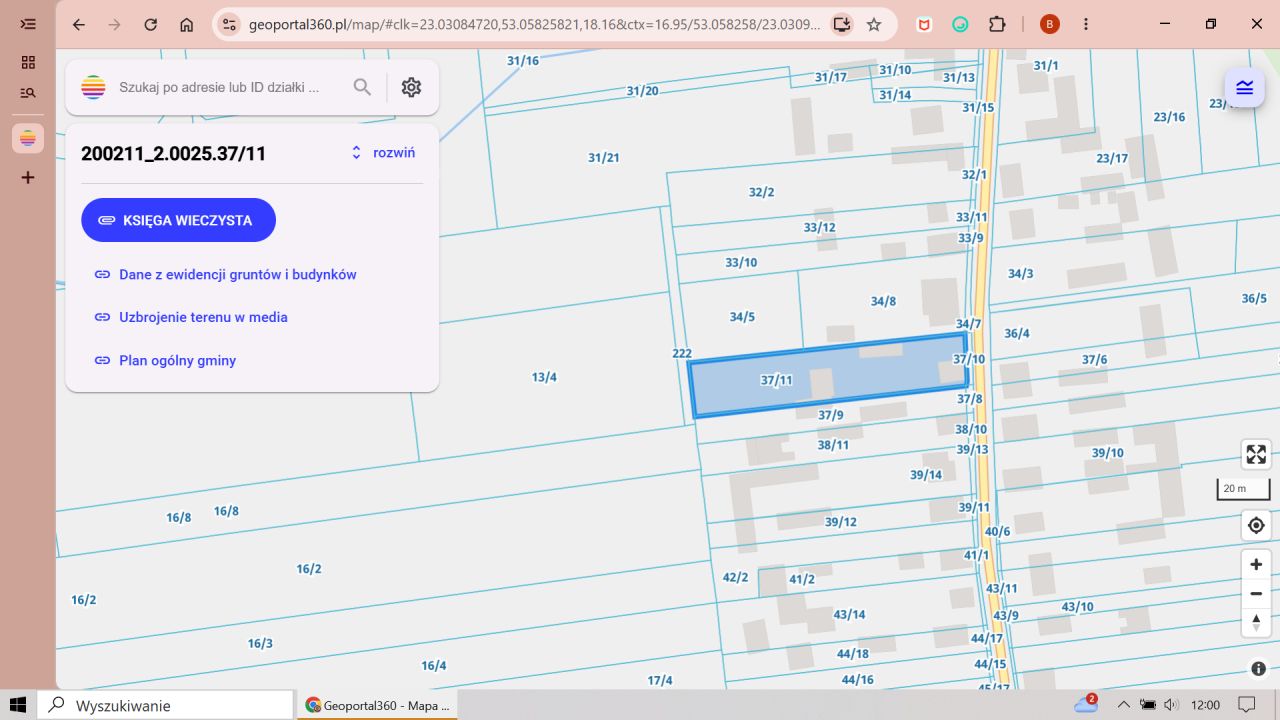Viewport: 1280px width, 720px height.
Task: Show hidden system tray icons
Action: point(1123,705)
